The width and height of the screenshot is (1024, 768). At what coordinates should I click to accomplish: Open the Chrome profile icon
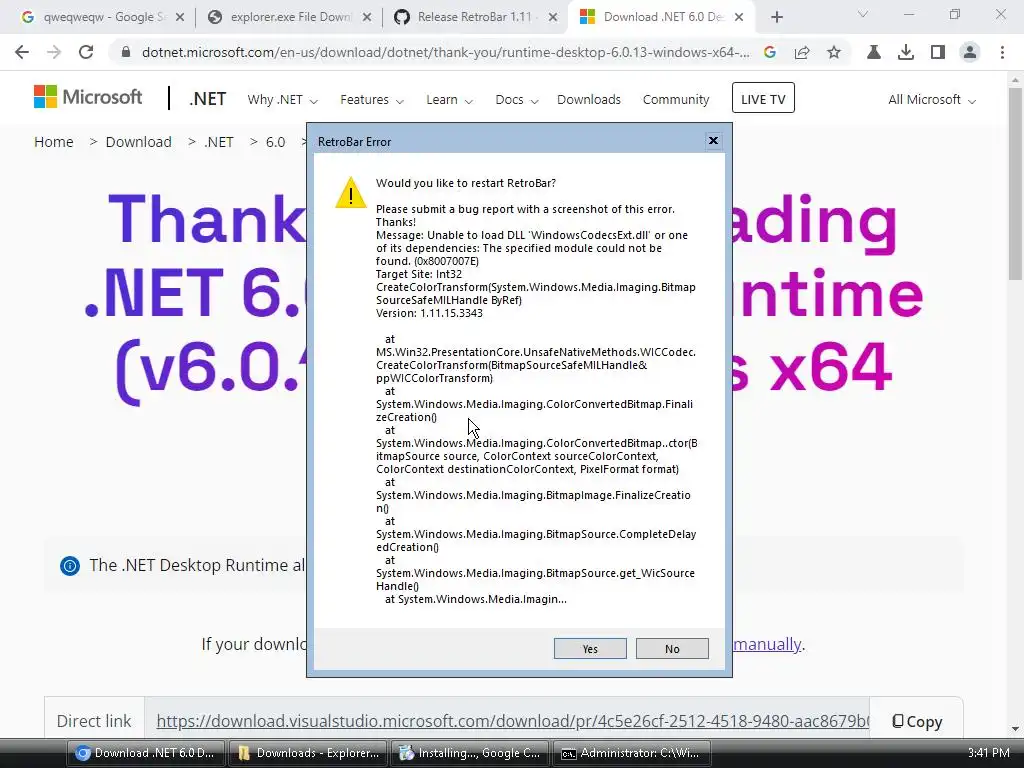[x=970, y=52]
